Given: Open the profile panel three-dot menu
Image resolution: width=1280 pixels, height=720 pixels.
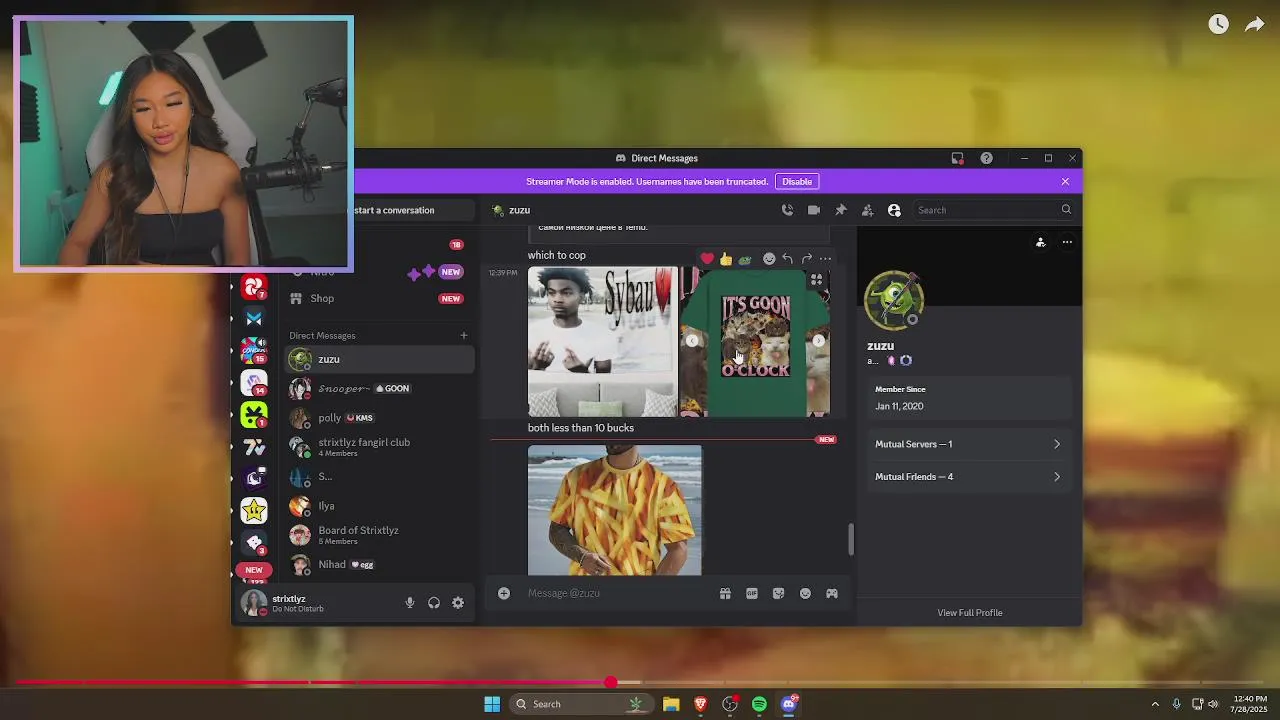Looking at the screenshot, I should click(1067, 242).
